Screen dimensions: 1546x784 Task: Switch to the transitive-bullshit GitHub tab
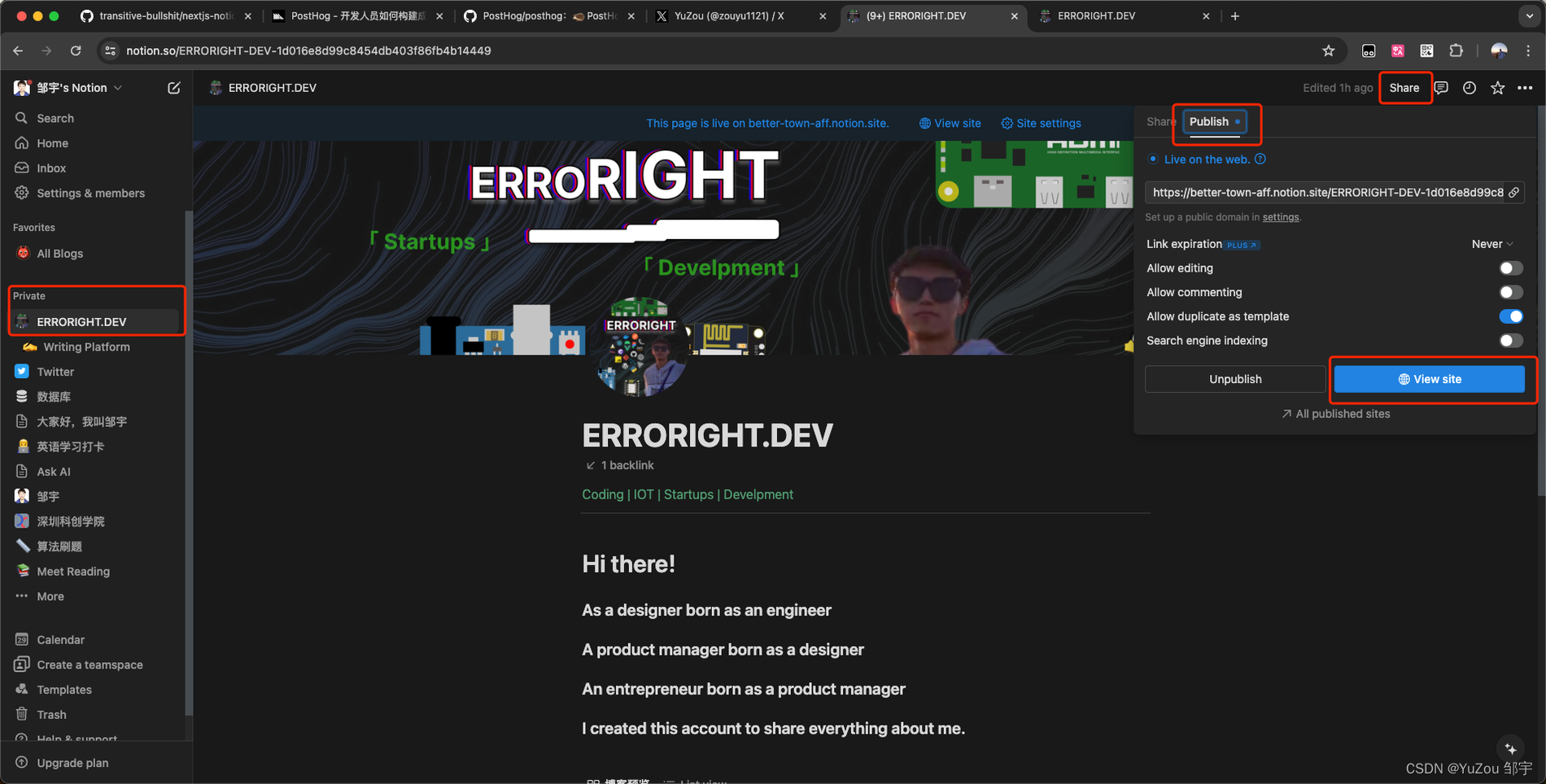[x=166, y=16]
